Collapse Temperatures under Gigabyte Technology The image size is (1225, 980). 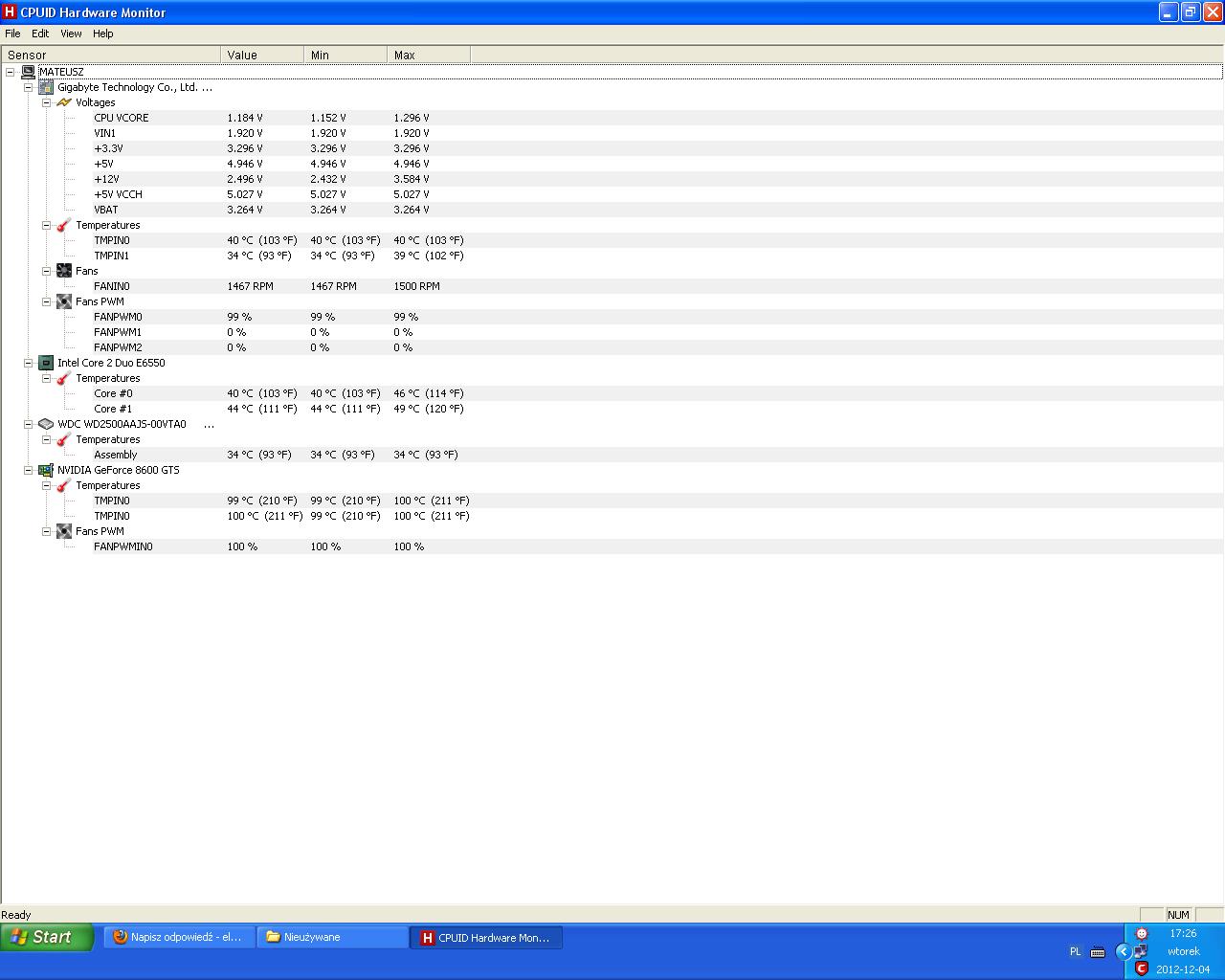46,225
